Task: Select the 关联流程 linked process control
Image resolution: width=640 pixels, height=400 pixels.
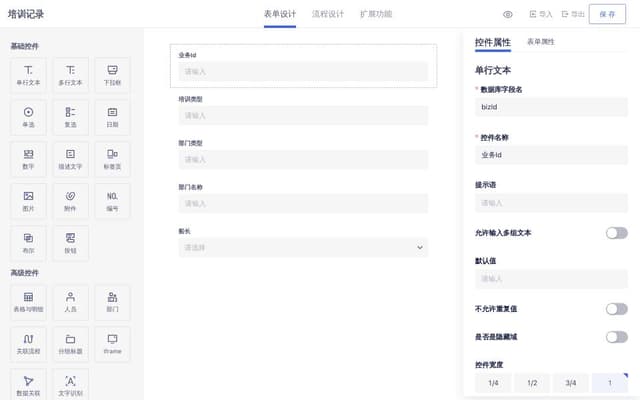Action: pos(28,344)
